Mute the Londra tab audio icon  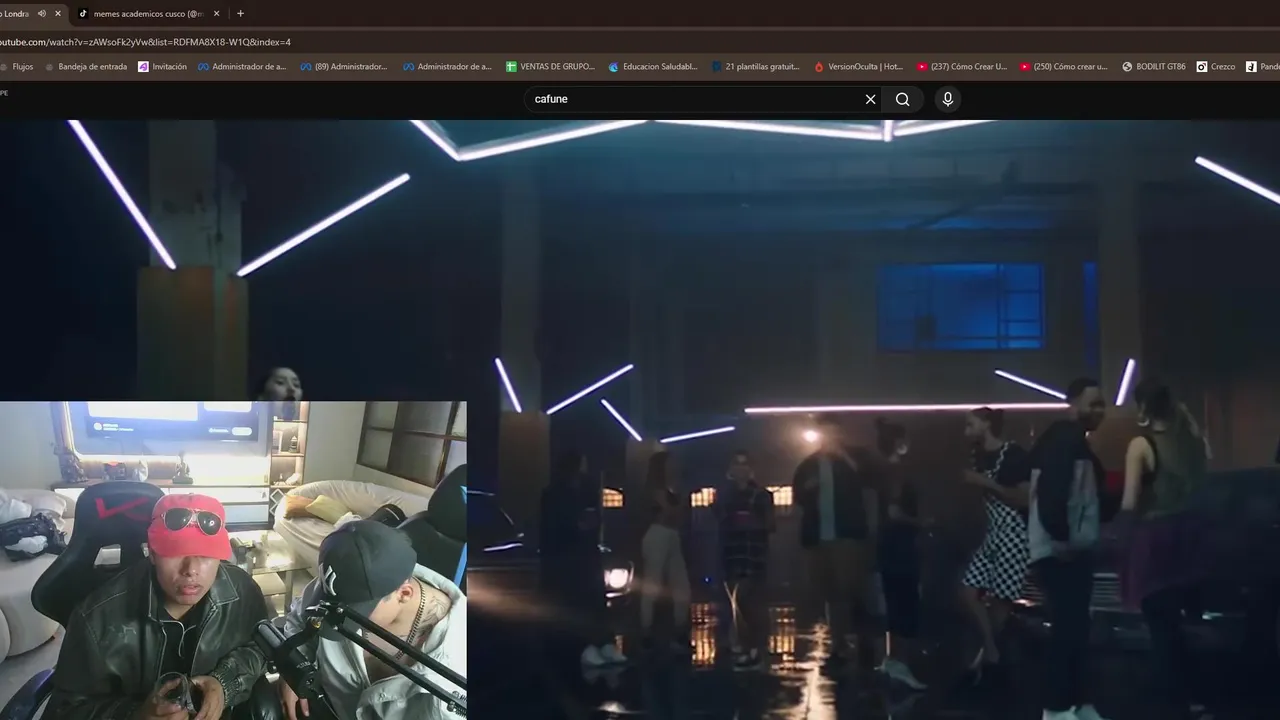pos(42,13)
